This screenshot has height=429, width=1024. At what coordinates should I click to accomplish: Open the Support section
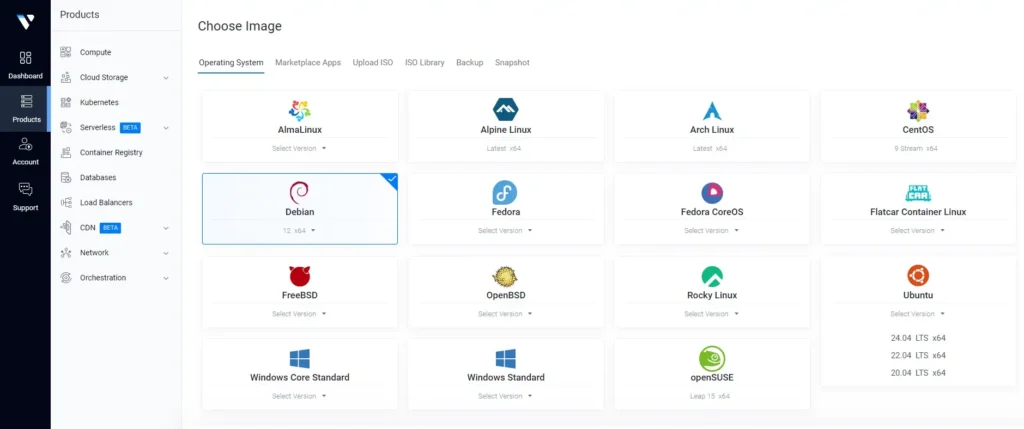click(x=25, y=197)
